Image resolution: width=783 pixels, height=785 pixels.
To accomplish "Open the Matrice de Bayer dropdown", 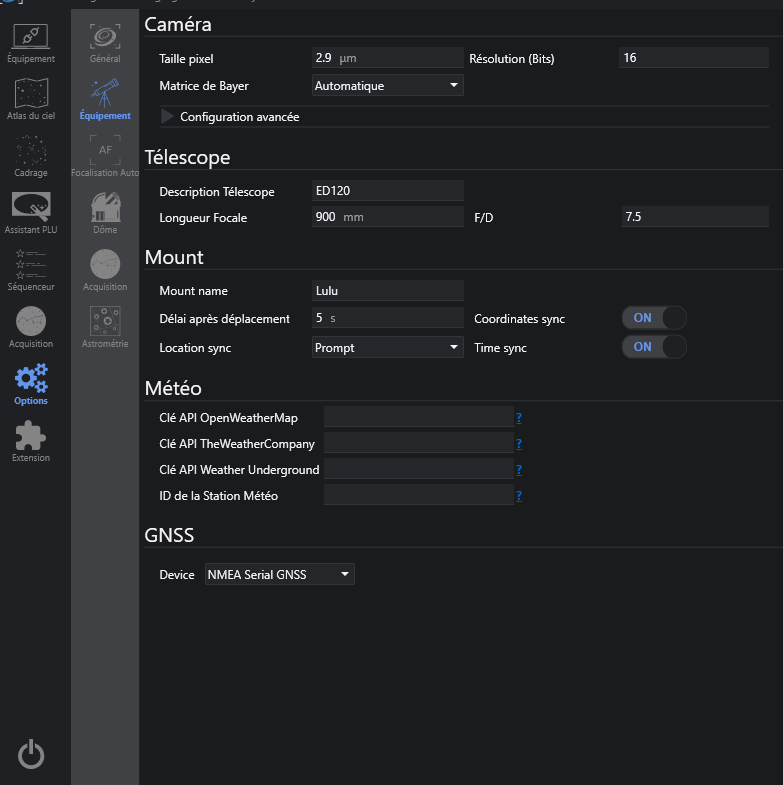I will (x=387, y=86).
